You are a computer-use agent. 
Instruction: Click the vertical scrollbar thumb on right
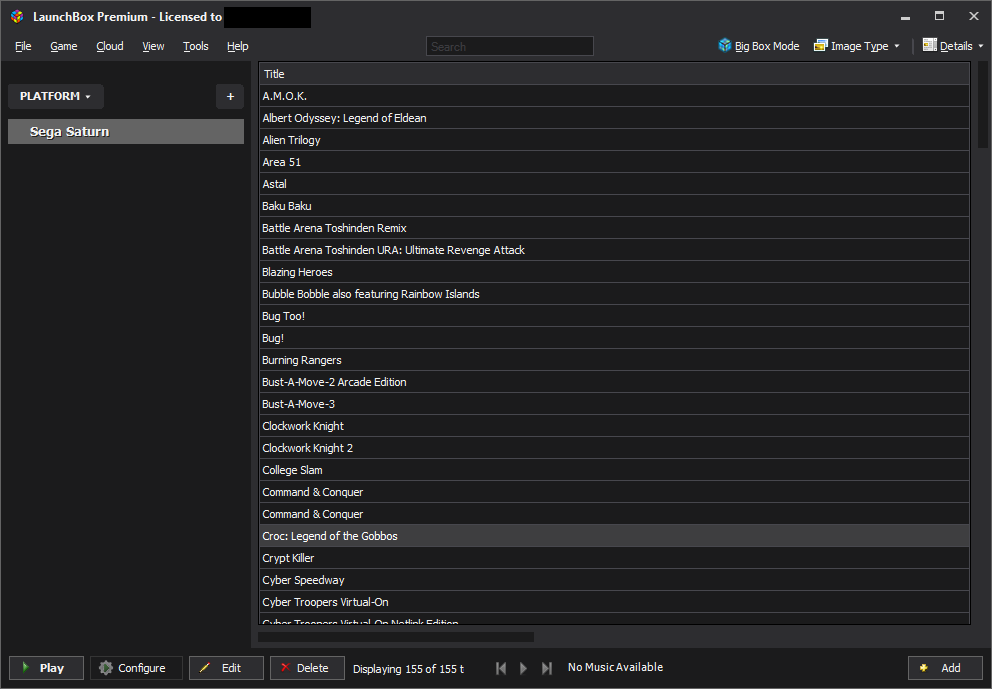click(983, 105)
